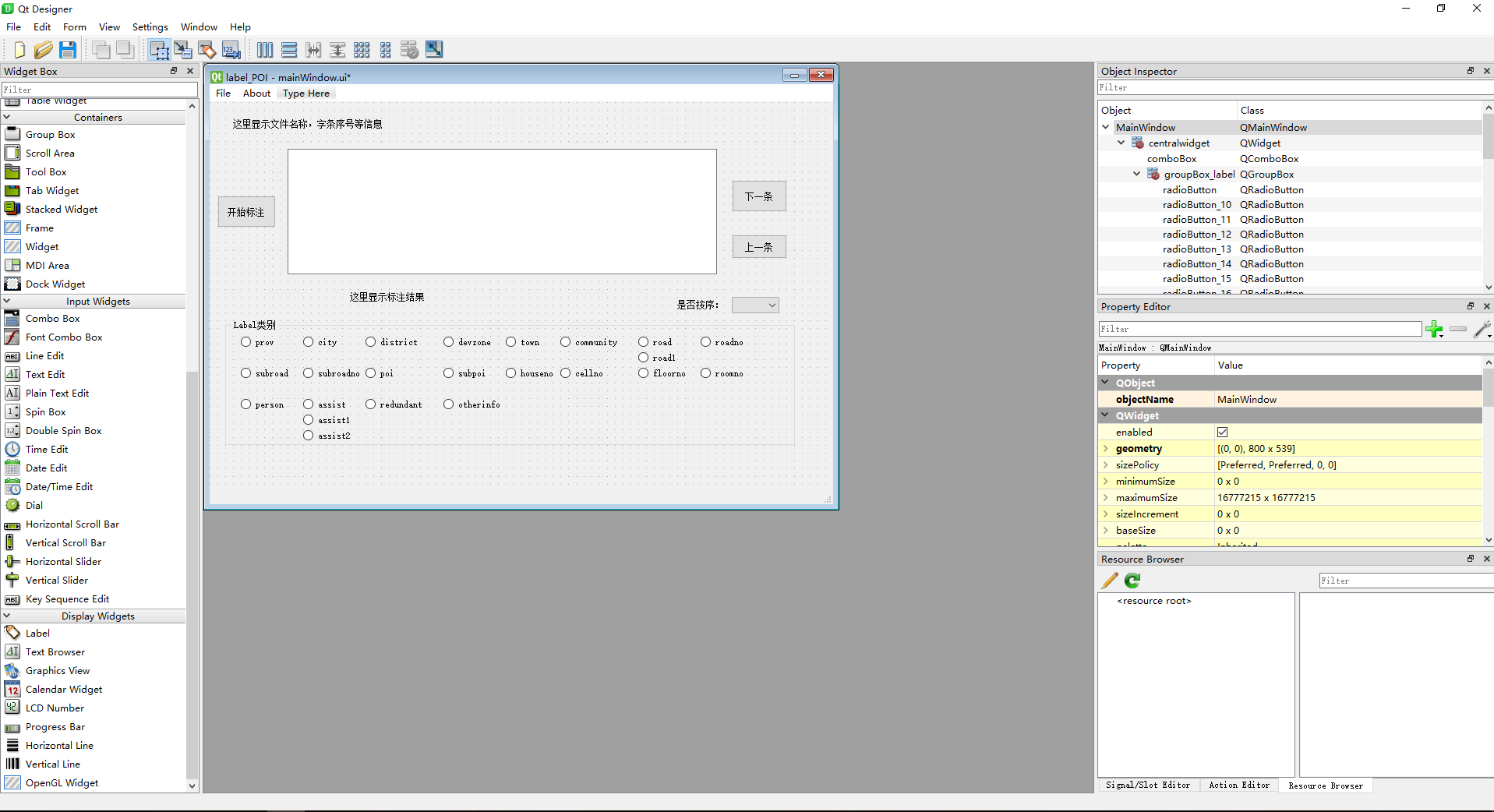Switch to Edit Buddies mode icon
Image resolution: width=1494 pixels, height=812 pixels.
[207, 50]
